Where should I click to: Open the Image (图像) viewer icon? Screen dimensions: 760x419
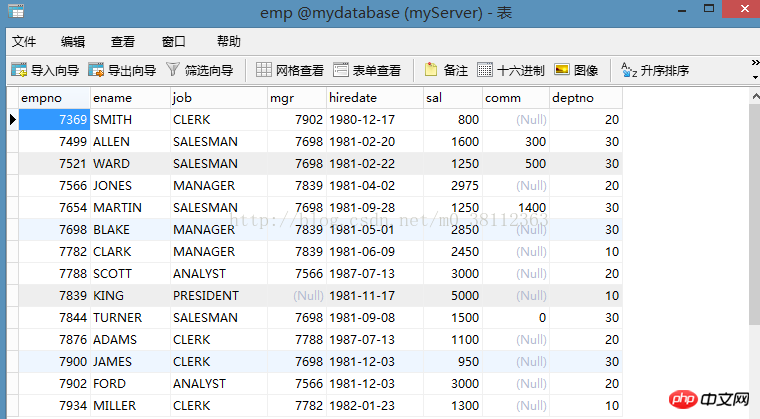[562, 70]
